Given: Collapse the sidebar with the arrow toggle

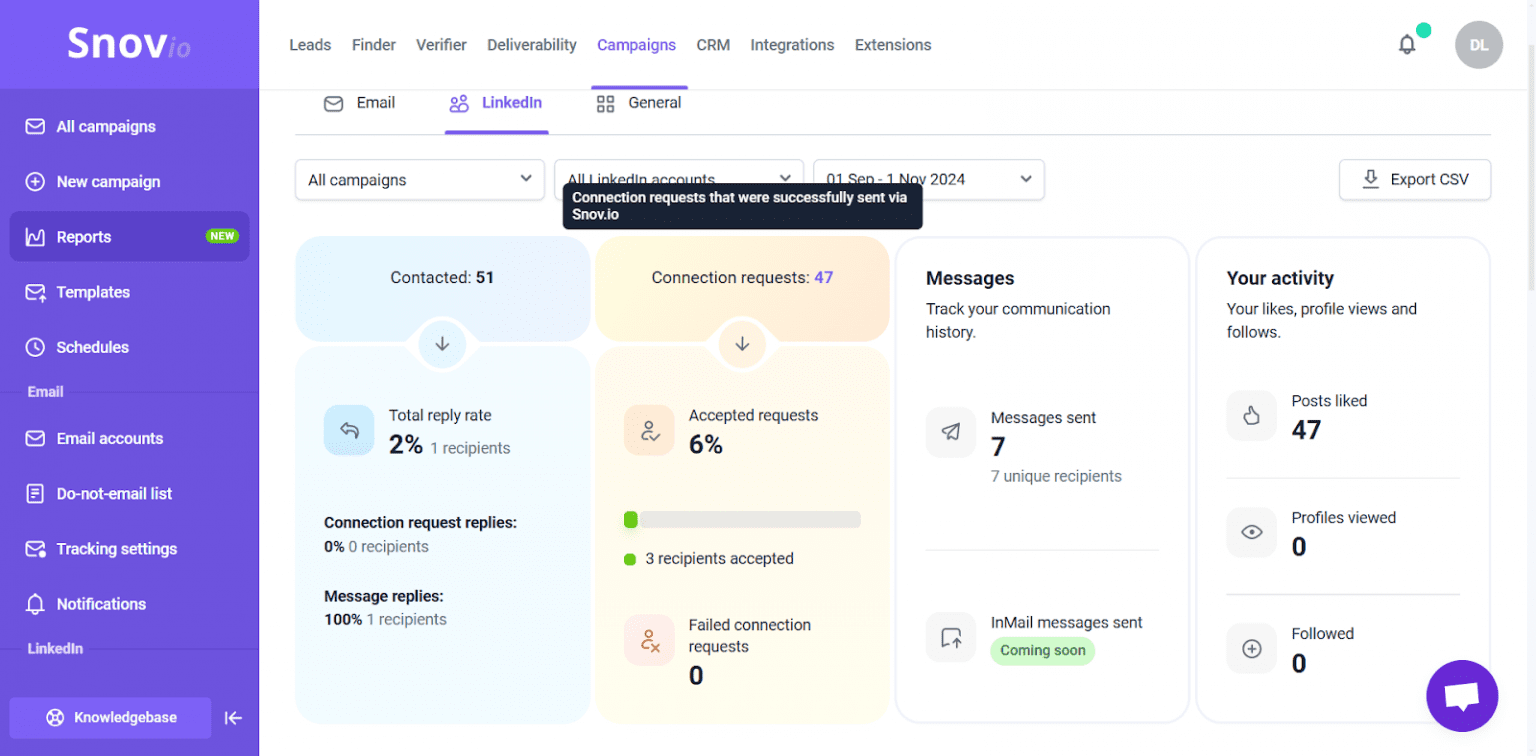Looking at the screenshot, I should tap(233, 717).
